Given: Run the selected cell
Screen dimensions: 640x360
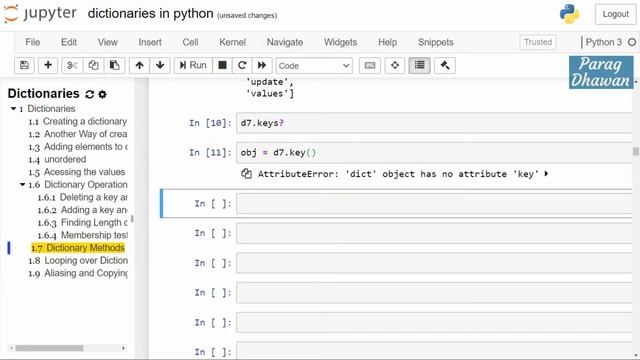Looking at the screenshot, I should [x=193, y=65].
